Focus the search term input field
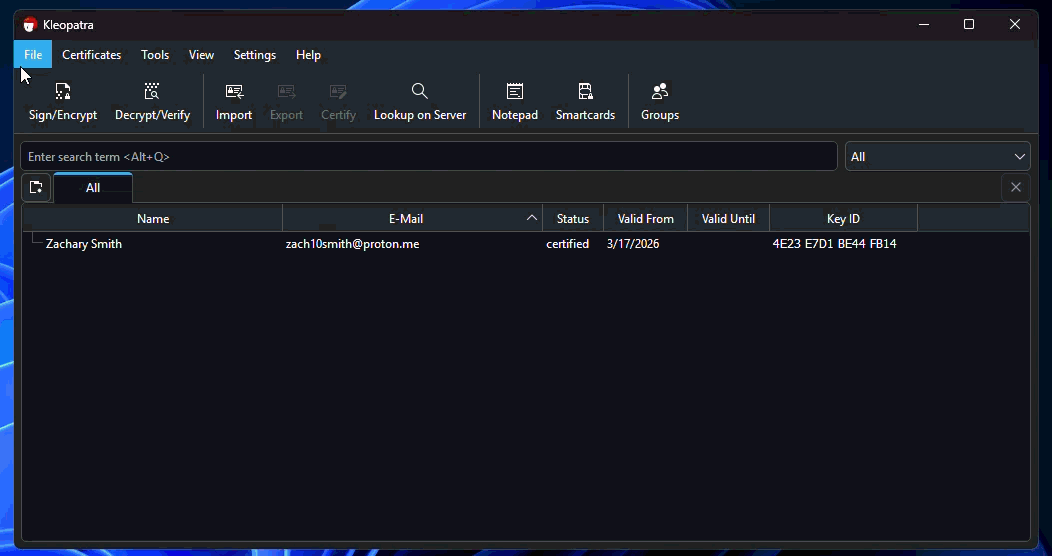Screen dimensions: 1052x556 click(429, 156)
